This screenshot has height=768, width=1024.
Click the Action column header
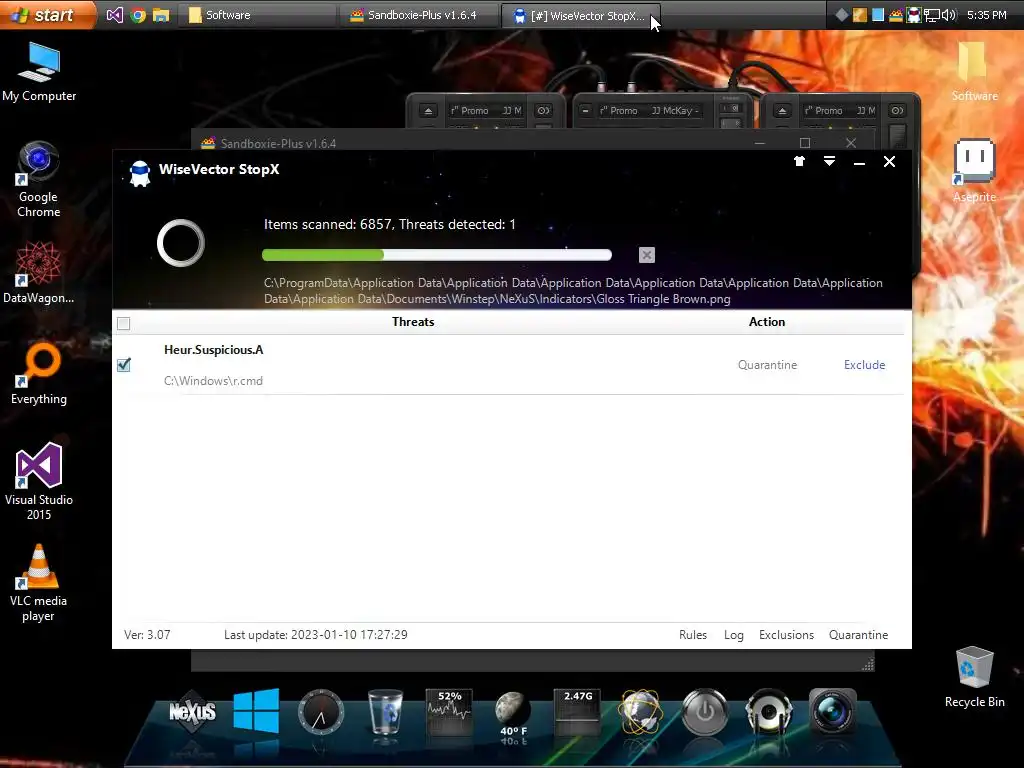767,322
